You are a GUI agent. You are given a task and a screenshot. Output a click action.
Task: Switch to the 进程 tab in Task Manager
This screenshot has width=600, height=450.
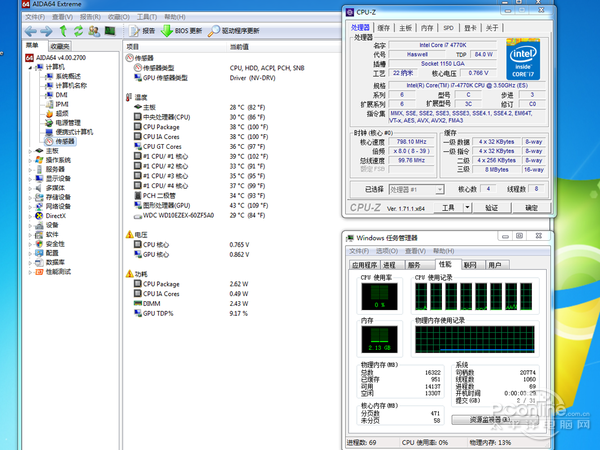[x=391, y=265]
